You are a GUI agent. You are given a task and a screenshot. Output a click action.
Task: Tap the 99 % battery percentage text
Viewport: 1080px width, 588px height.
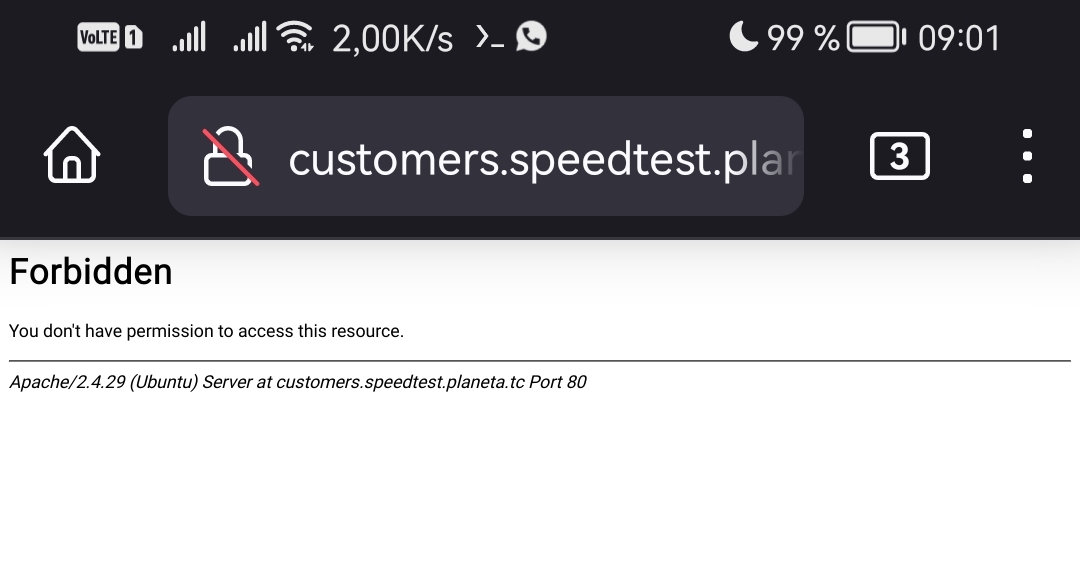pos(803,38)
